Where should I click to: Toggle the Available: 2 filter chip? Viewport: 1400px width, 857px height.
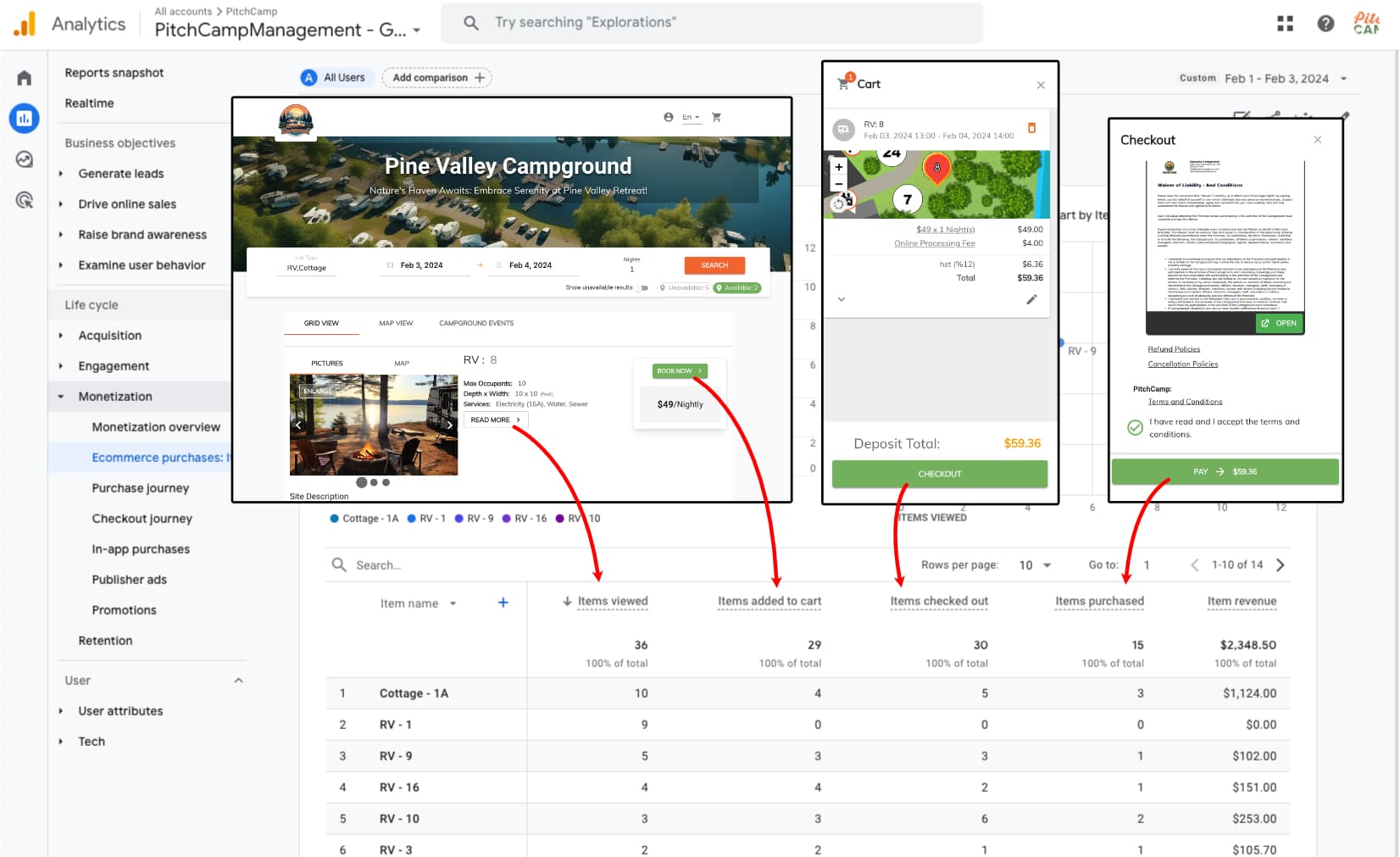(x=737, y=288)
